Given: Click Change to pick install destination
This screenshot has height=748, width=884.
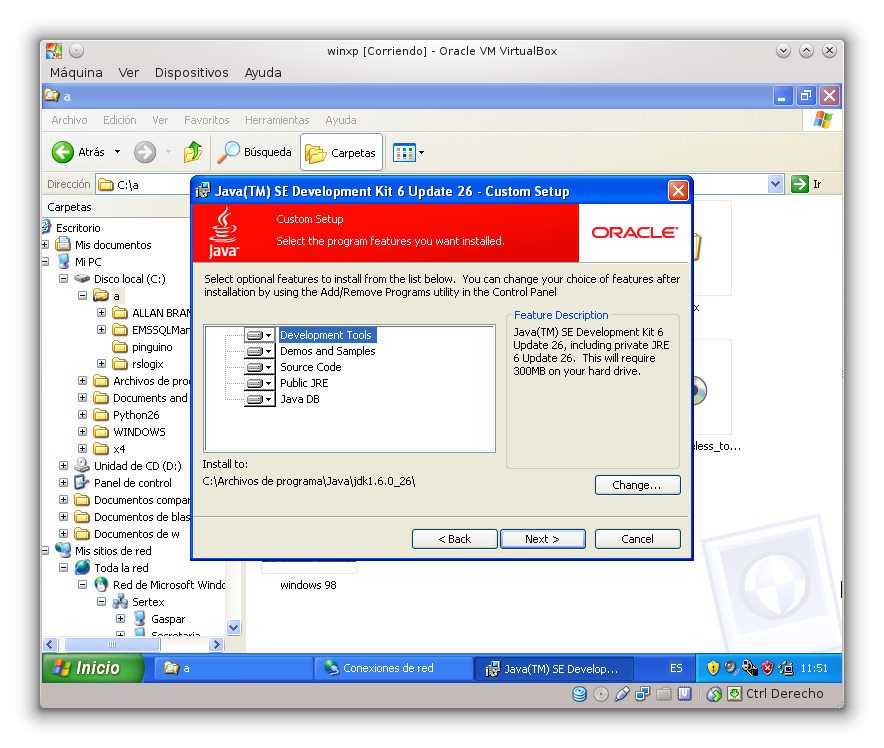Looking at the screenshot, I should pyautogui.click(x=637, y=485).
